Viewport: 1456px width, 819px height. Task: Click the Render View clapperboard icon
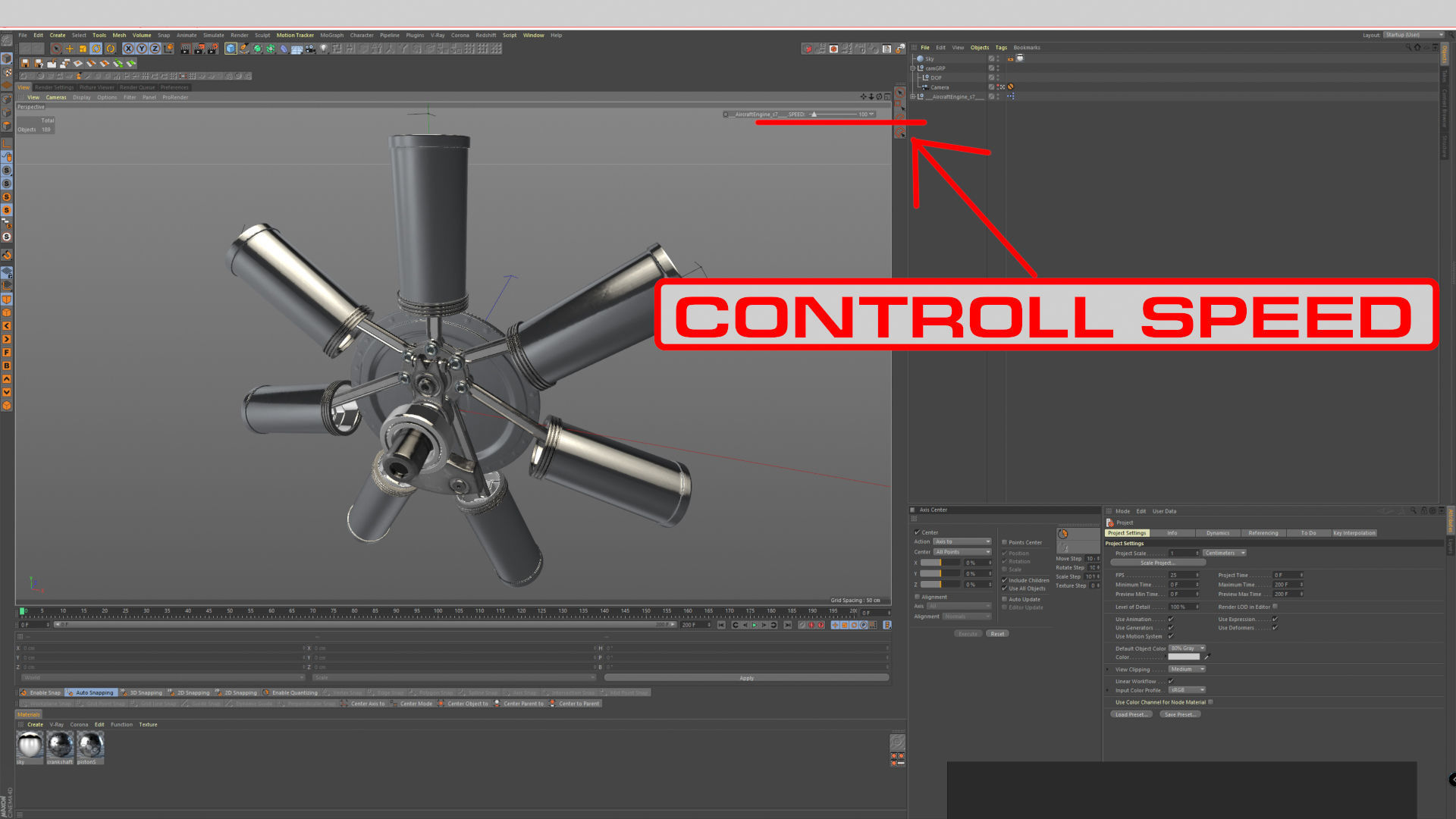[x=185, y=49]
